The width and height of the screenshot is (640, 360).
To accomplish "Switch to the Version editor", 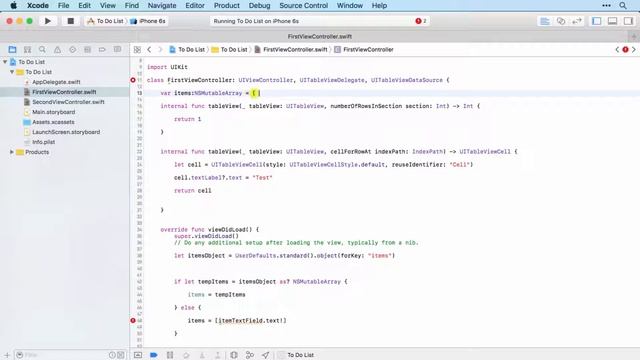I will click(577, 21).
